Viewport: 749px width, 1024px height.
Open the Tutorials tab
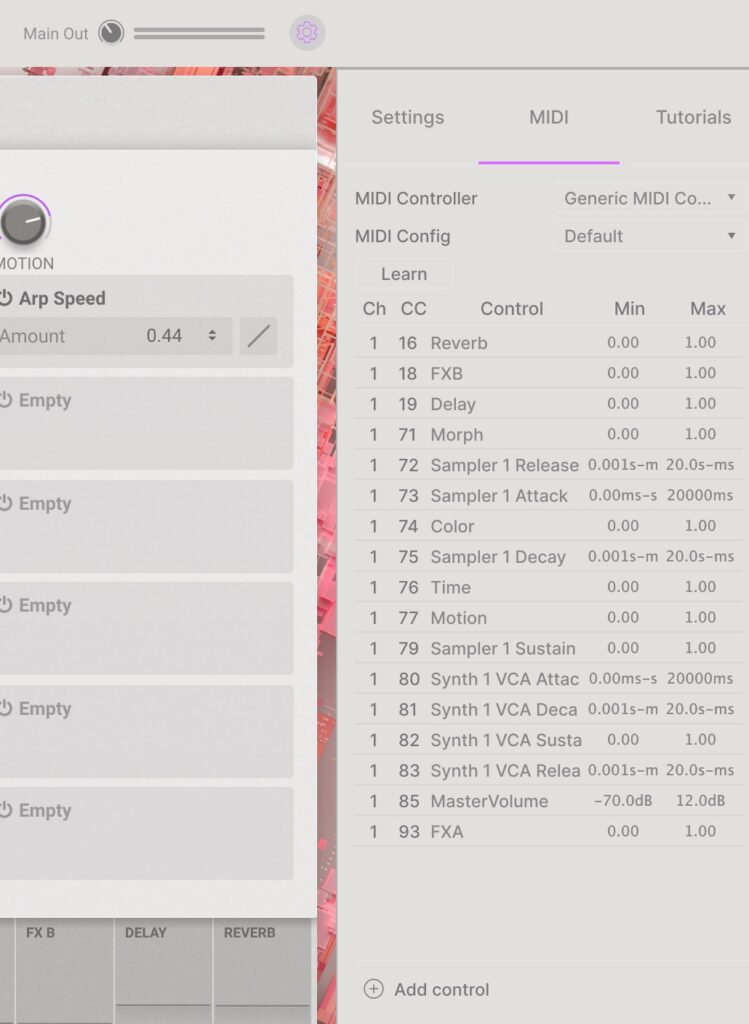pos(693,117)
